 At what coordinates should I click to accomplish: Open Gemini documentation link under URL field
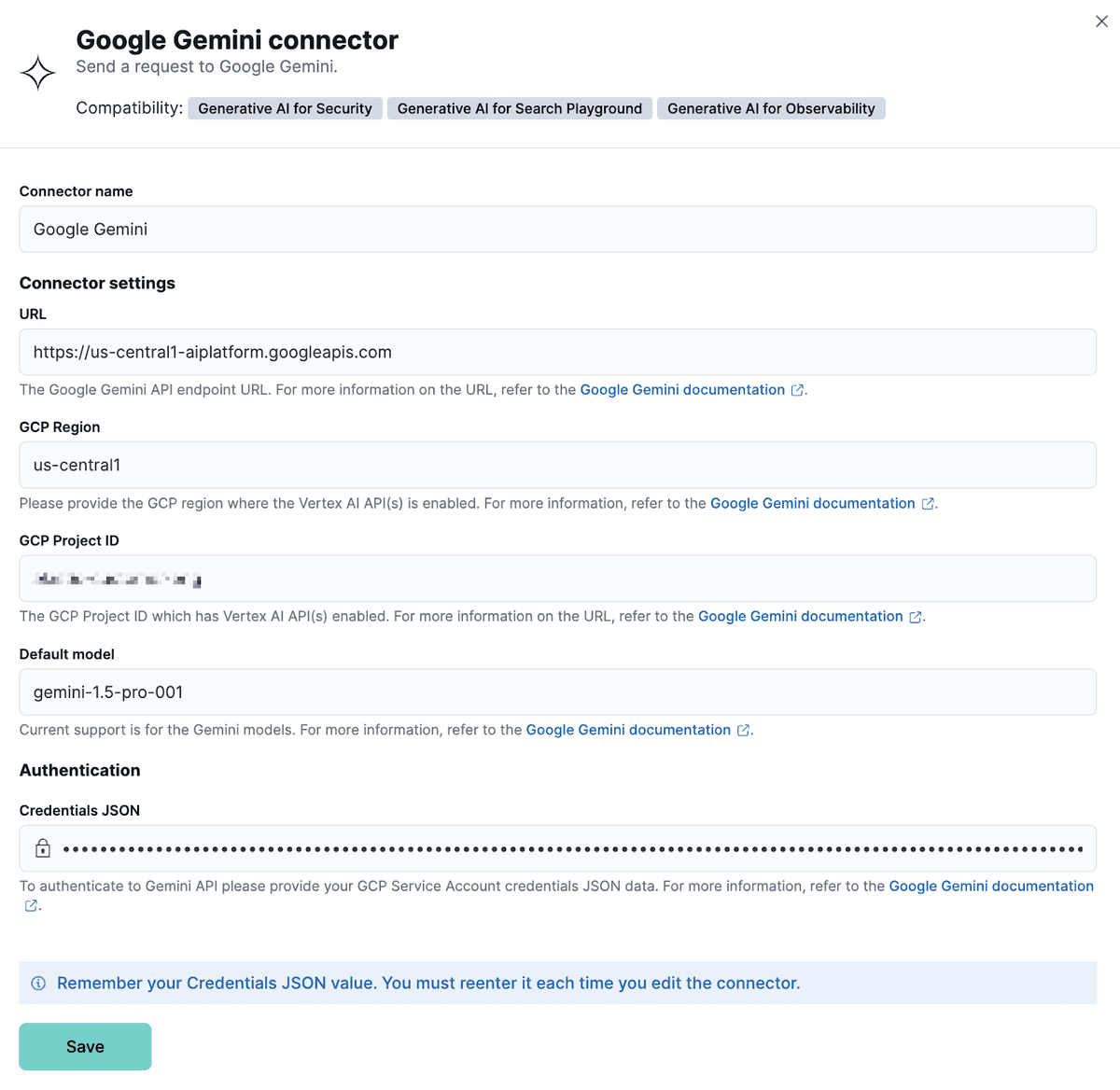[x=682, y=390]
